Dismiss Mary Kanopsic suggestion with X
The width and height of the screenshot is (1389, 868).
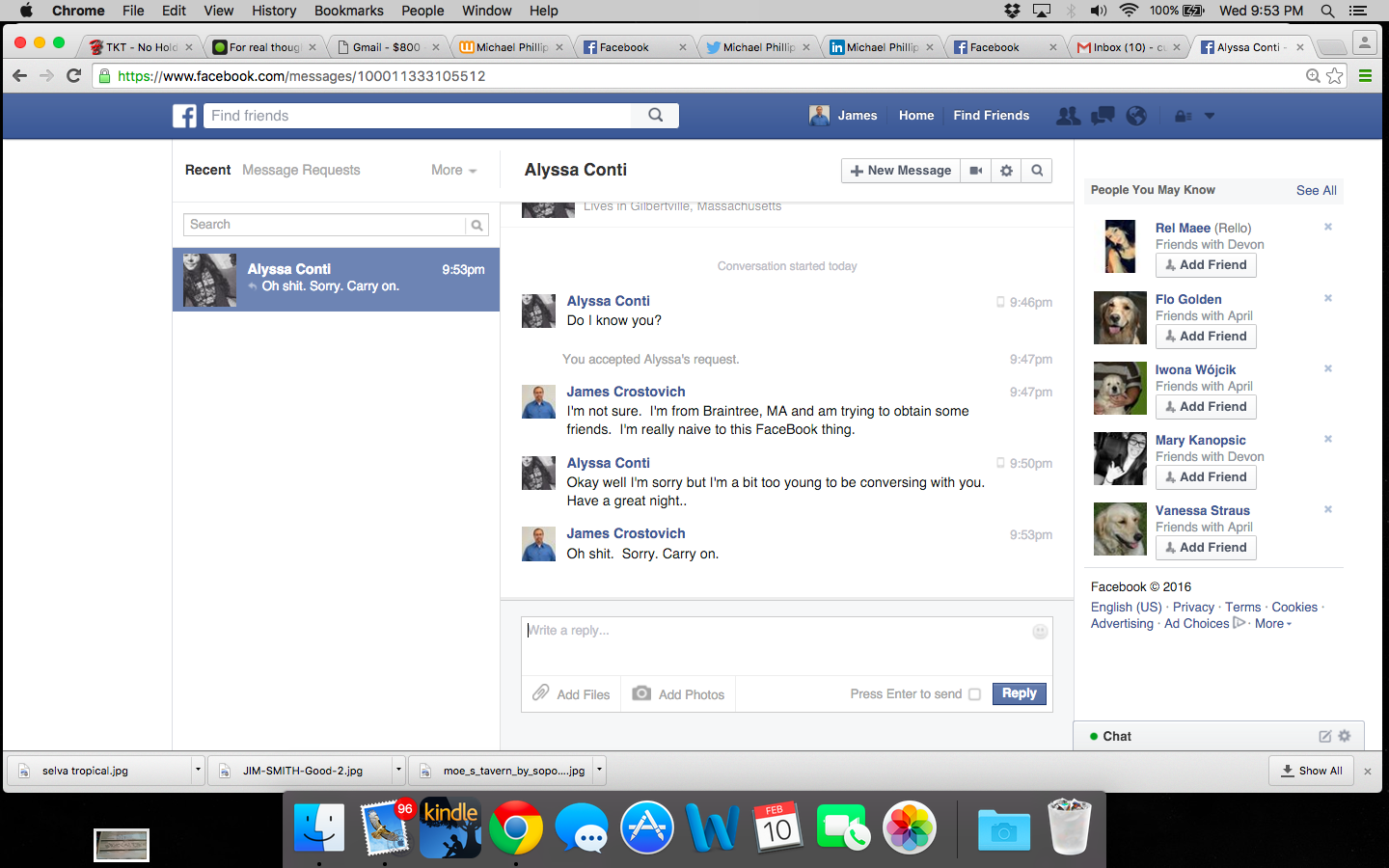coord(1328,439)
